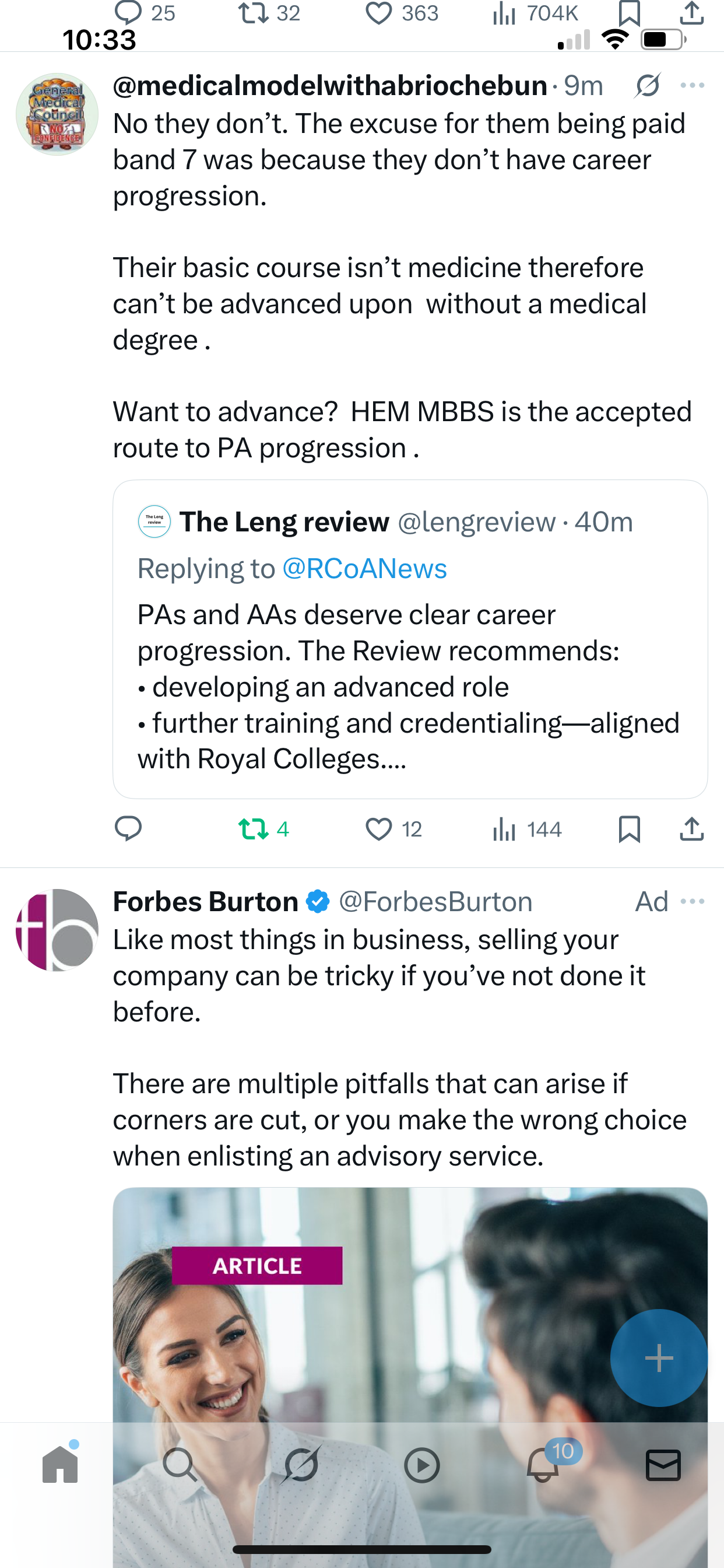
Task: Open the video tab play icon
Action: point(421,1465)
